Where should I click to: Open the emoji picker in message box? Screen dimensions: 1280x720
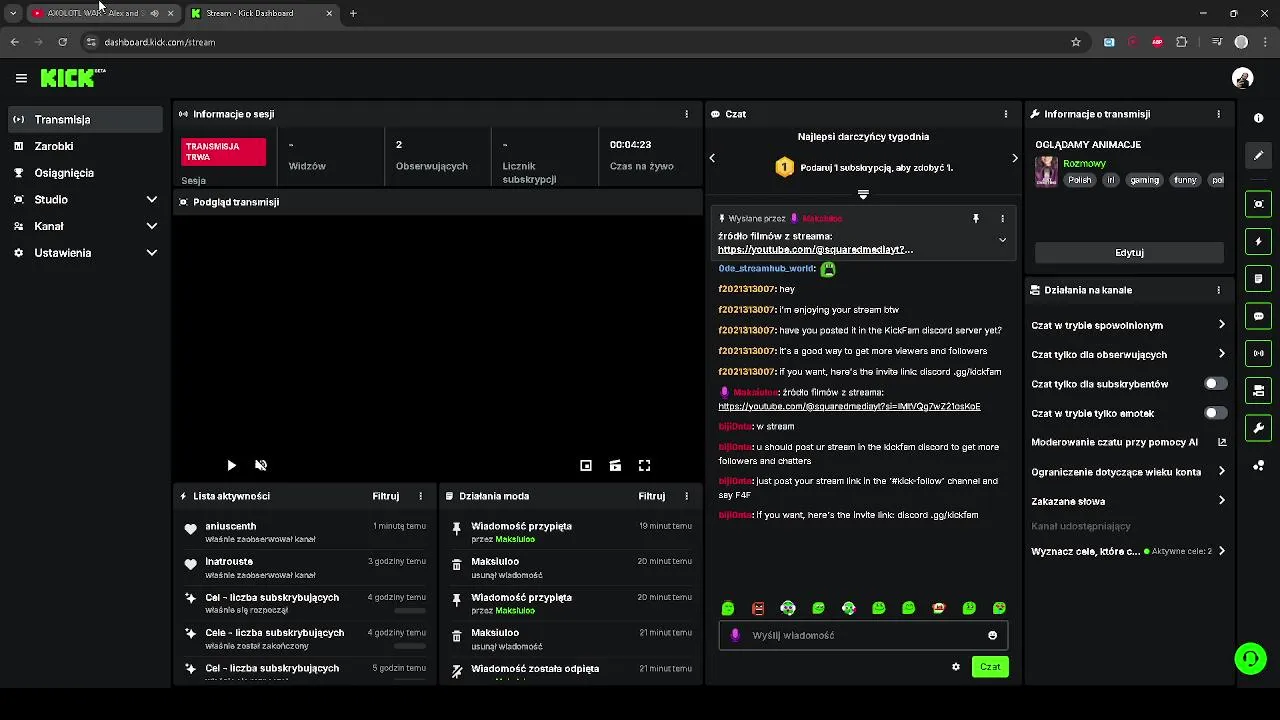[992, 635]
